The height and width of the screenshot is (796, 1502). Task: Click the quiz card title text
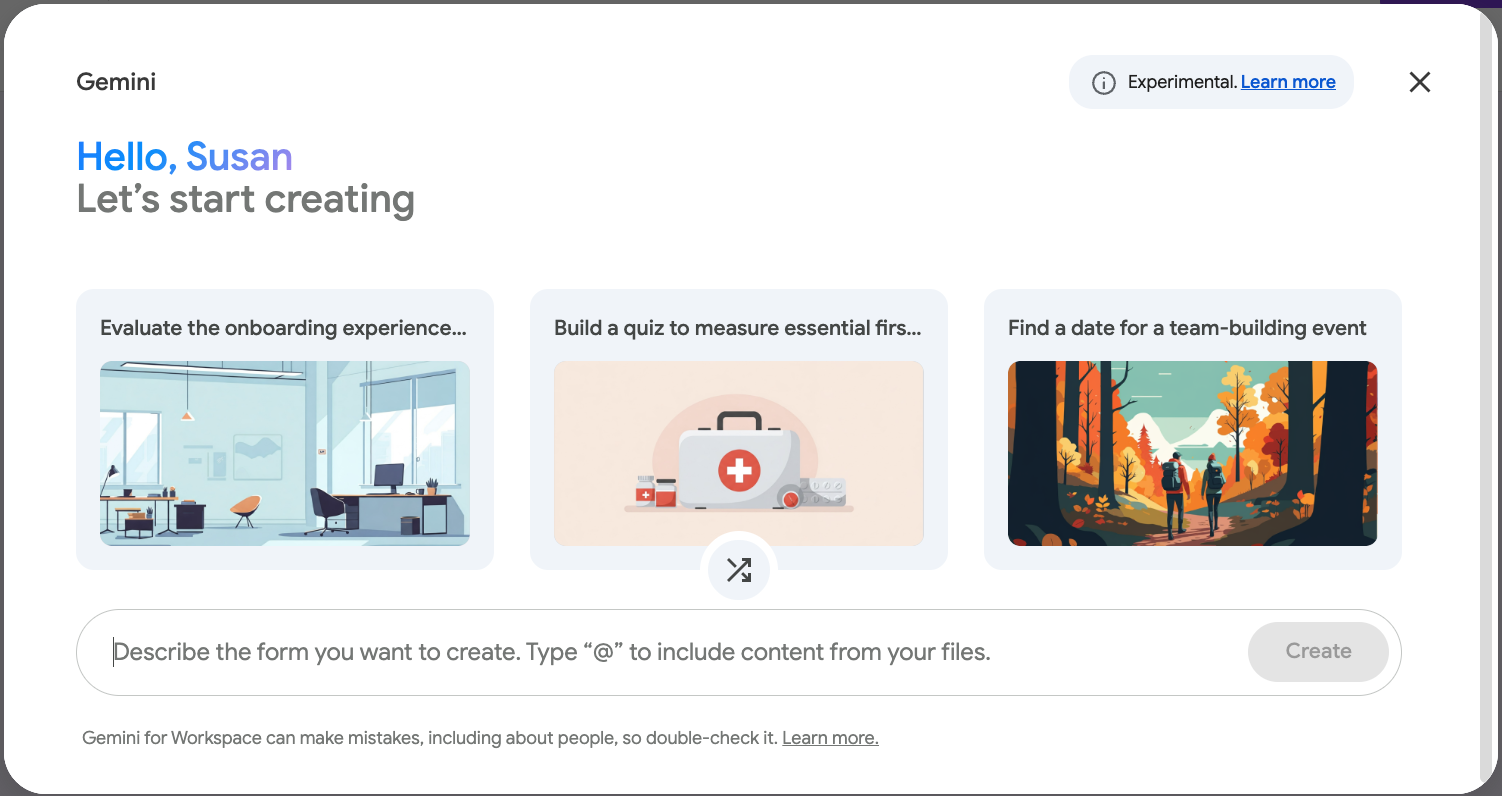tap(738, 327)
